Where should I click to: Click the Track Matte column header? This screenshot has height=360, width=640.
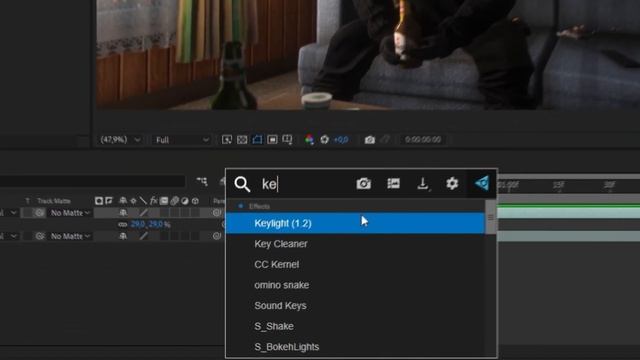pyautogui.click(x=53, y=201)
